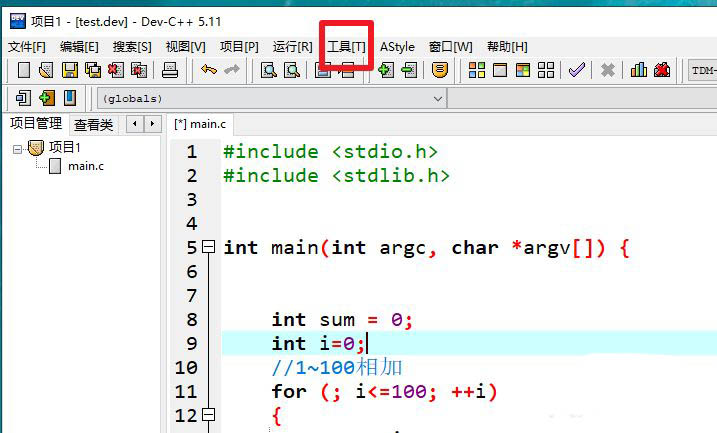Save the current file with the floppy icon
717x433 pixels.
pyautogui.click(x=69, y=70)
